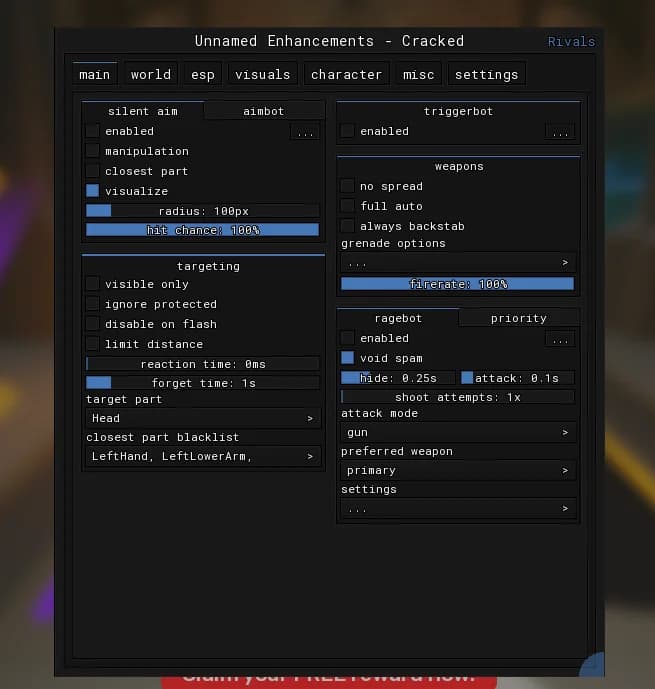Viewport: 655px width, 689px height.
Task: Click the resize grip at window corner
Action: pyautogui.click(x=593, y=664)
